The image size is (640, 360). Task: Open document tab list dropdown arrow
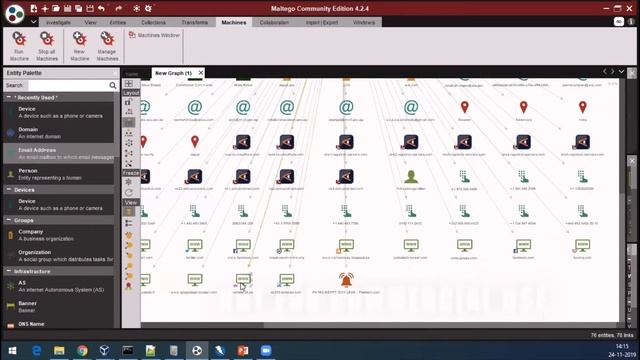(x=621, y=71)
